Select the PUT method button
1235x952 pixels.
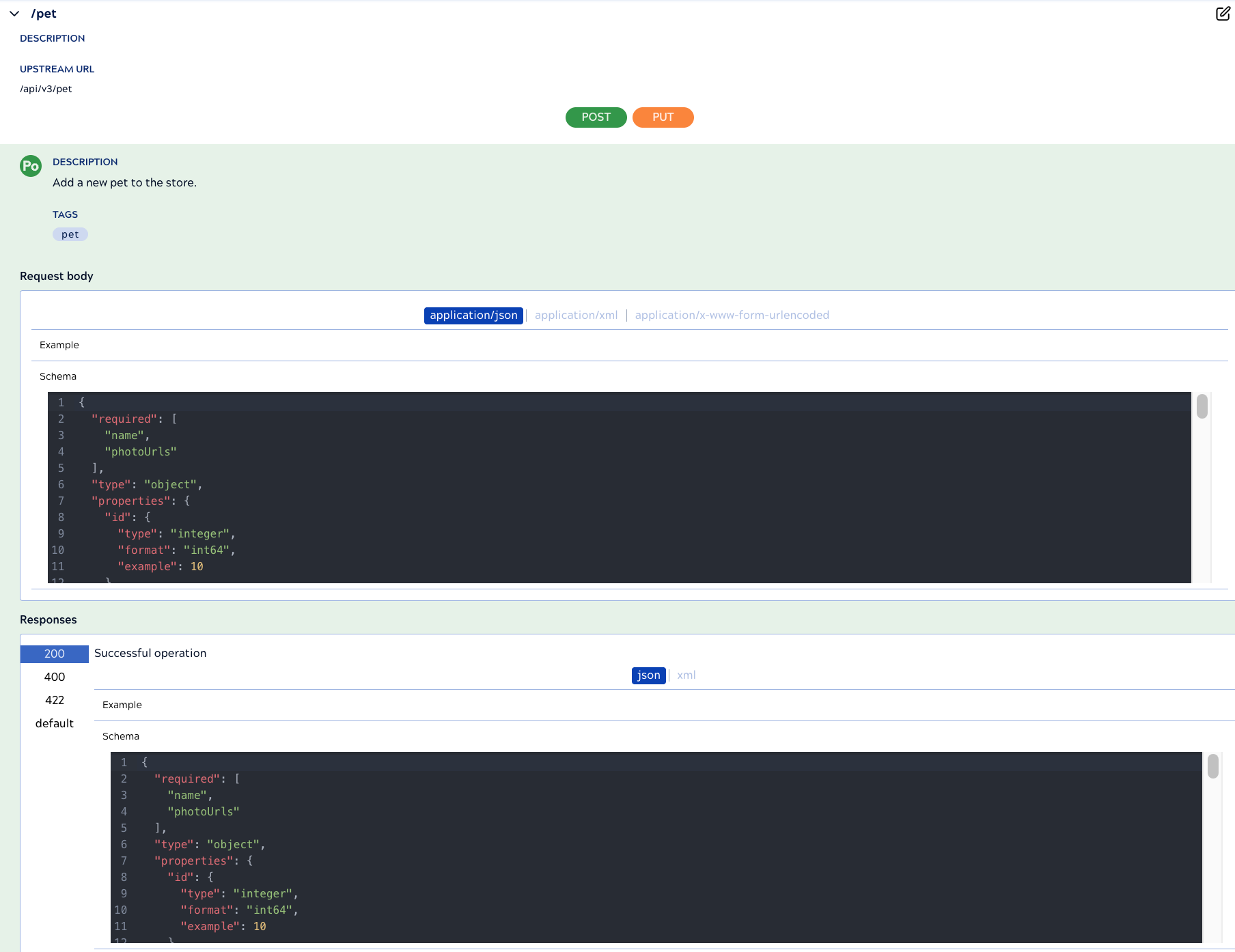663,117
